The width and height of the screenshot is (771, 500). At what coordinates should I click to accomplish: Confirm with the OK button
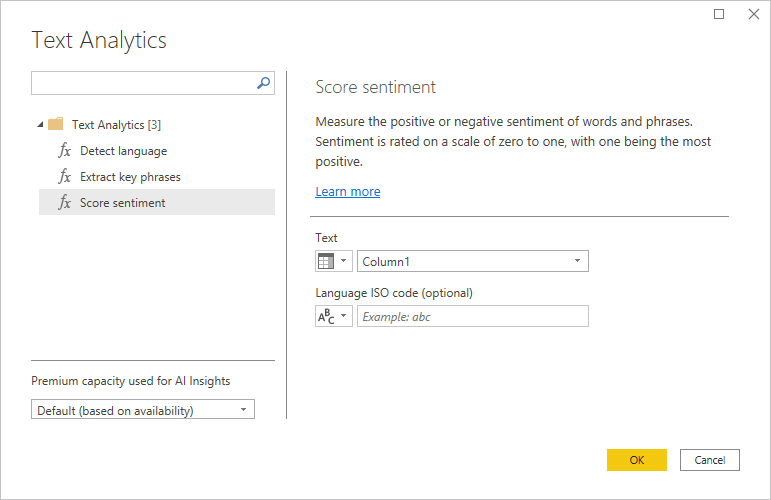click(636, 460)
